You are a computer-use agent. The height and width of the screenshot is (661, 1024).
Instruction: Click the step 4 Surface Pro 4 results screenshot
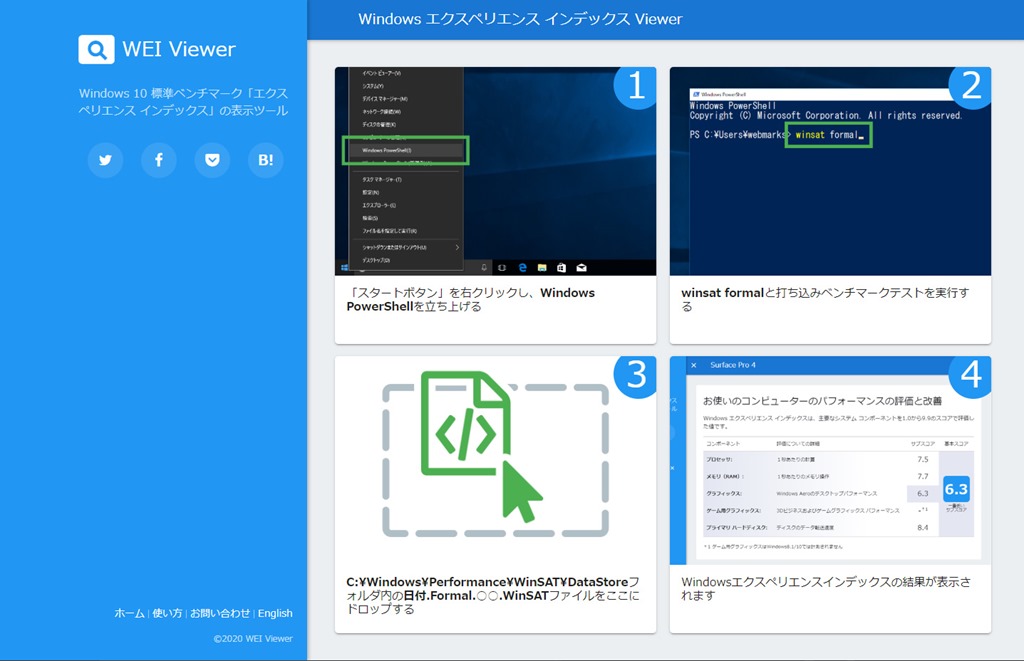[830, 460]
